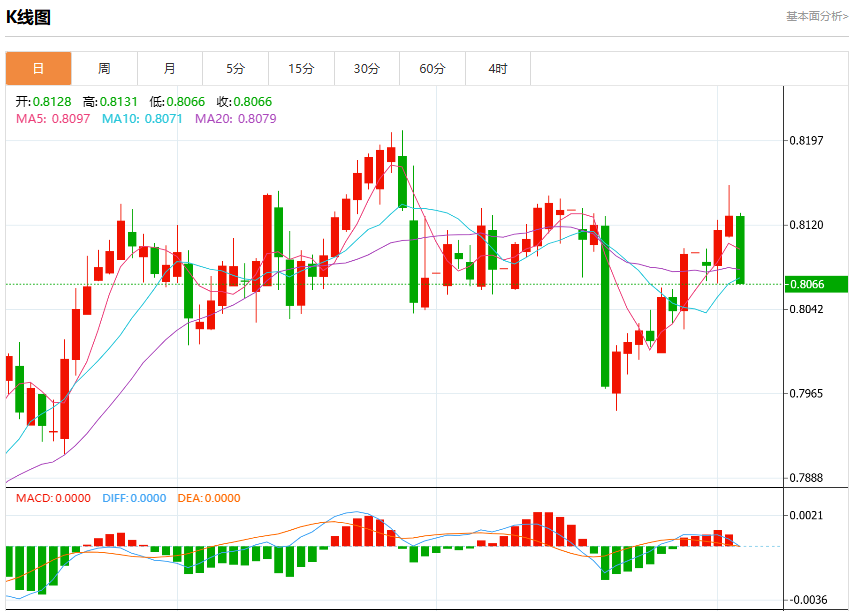
Task: Switch to the 月 monthly tab
Action: [x=170, y=69]
